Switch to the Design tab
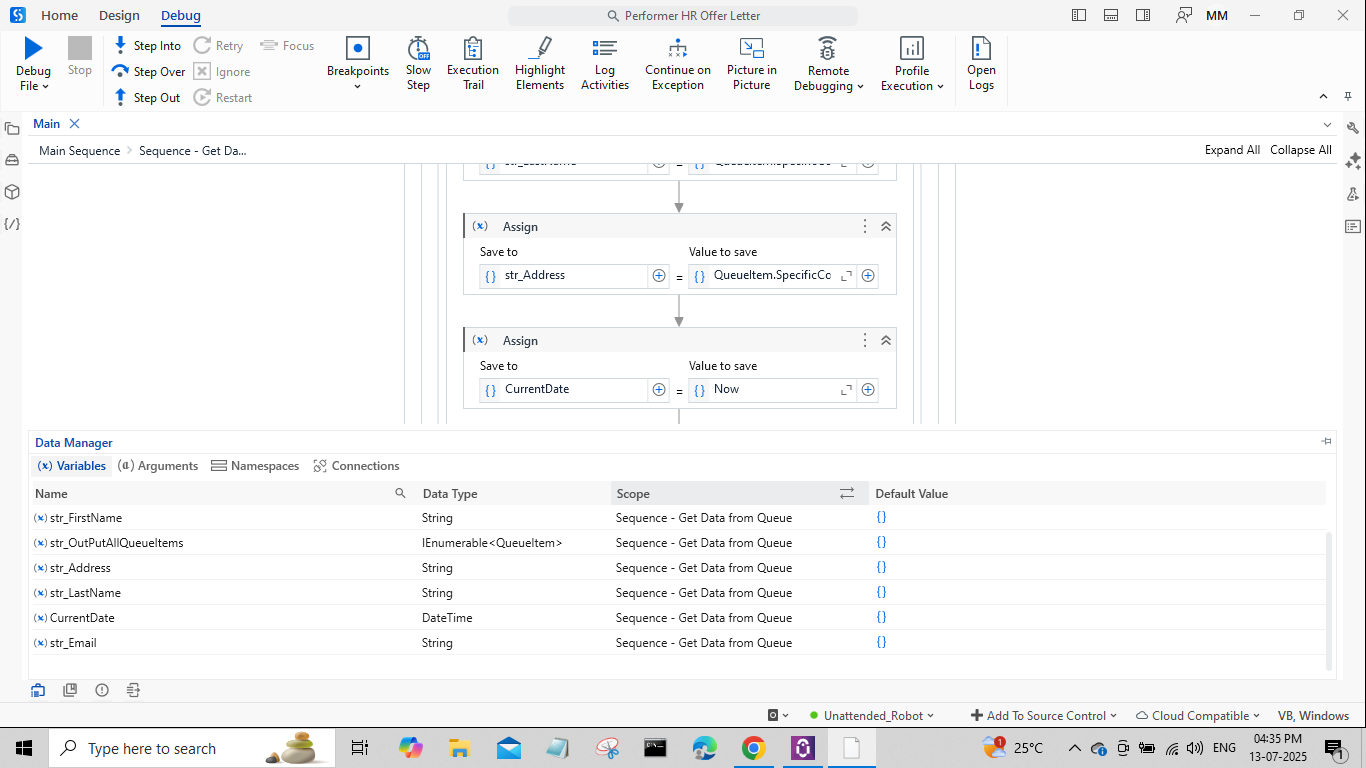Image resolution: width=1366 pixels, height=768 pixels. (120, 15)
